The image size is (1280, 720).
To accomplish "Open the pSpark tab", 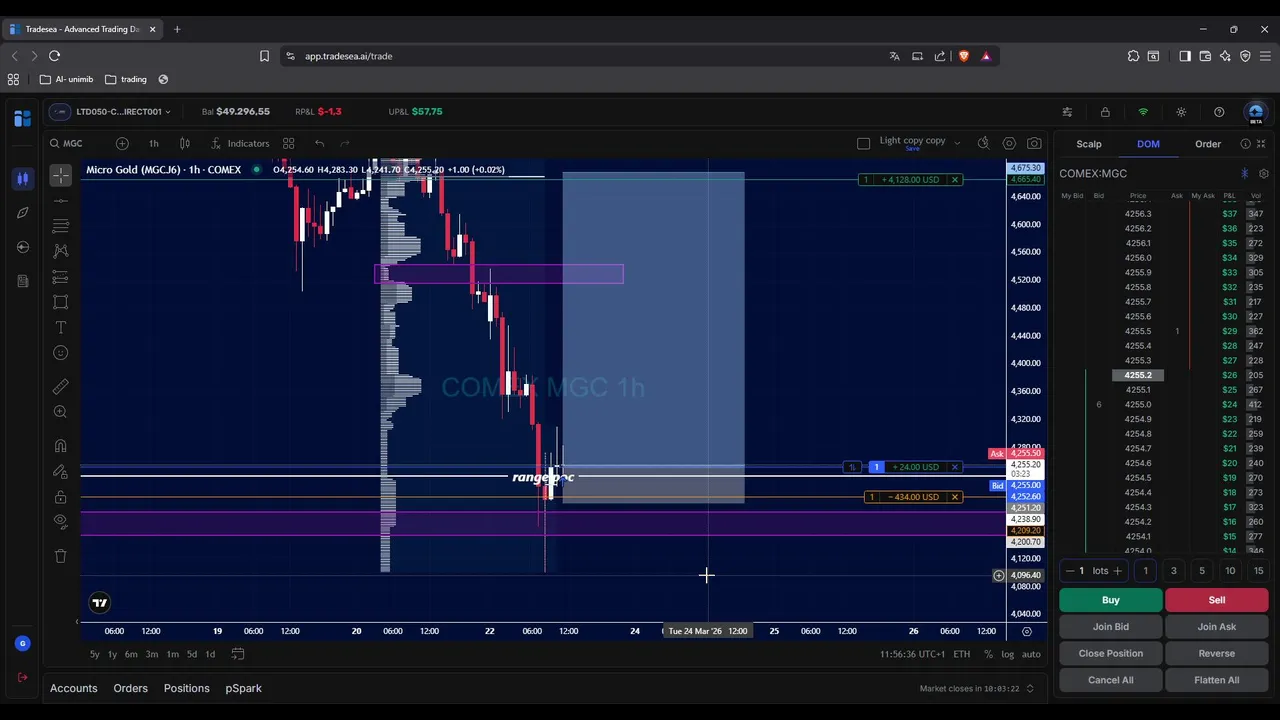I will pos(244,688).
